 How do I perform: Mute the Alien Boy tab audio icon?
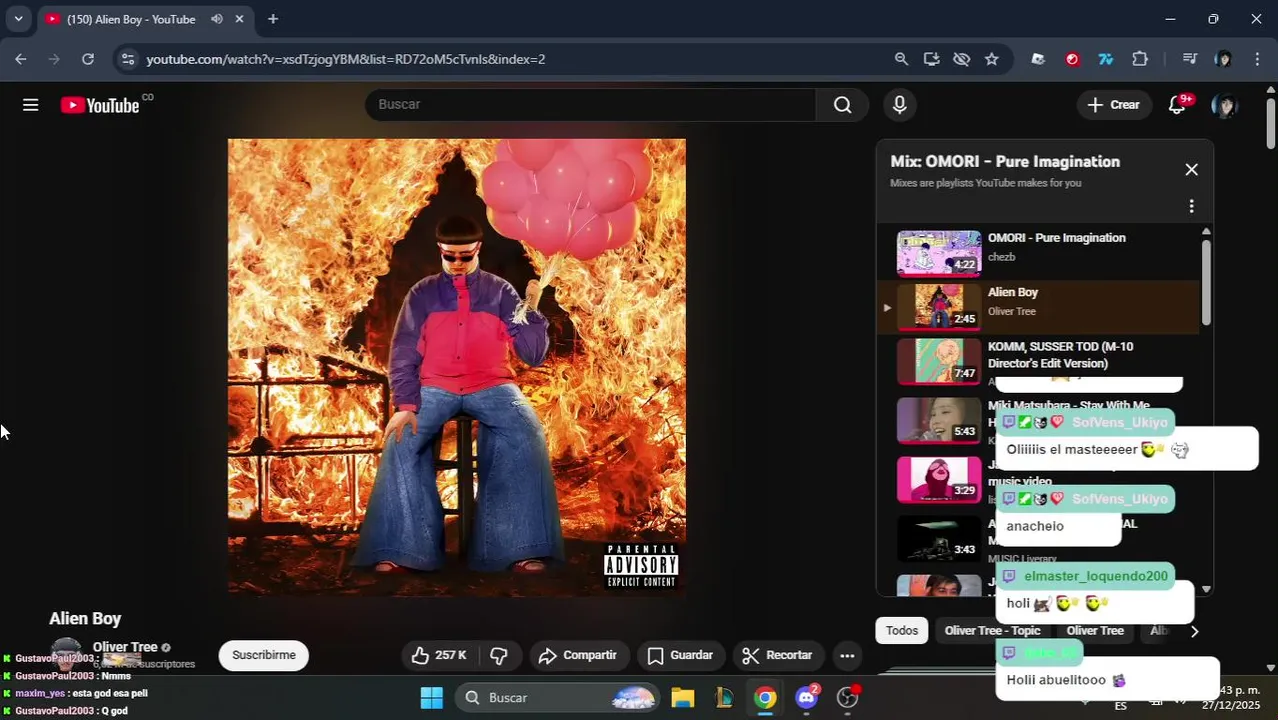coord(217,19)
